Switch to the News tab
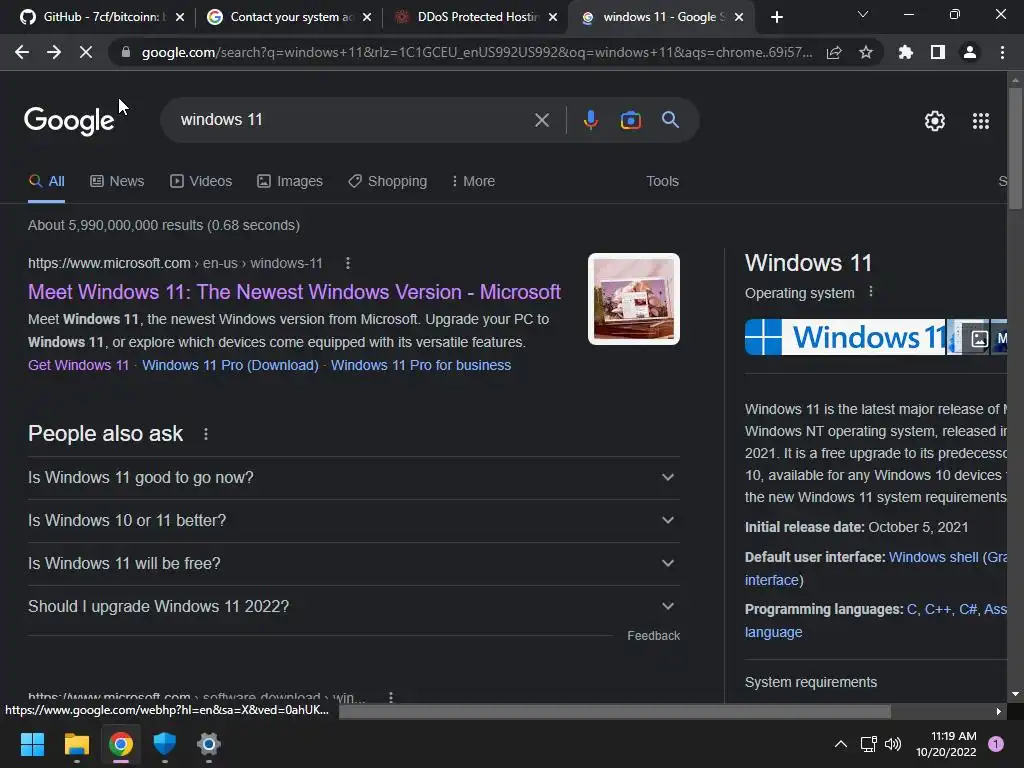Screen dimensions: 1024x768 (x=117, y=181)
